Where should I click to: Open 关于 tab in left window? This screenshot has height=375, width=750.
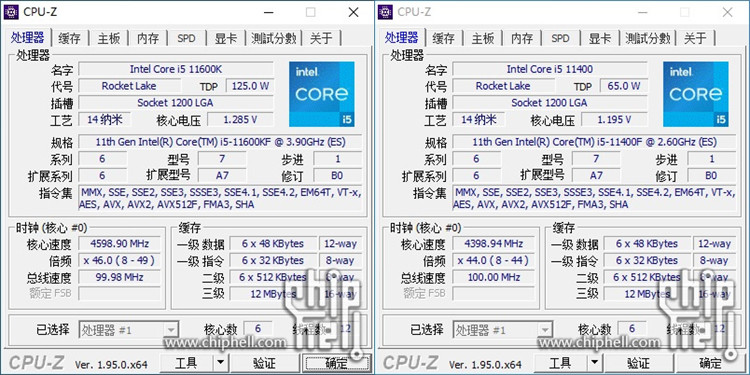pyautogui.click(x=321, y=38)
